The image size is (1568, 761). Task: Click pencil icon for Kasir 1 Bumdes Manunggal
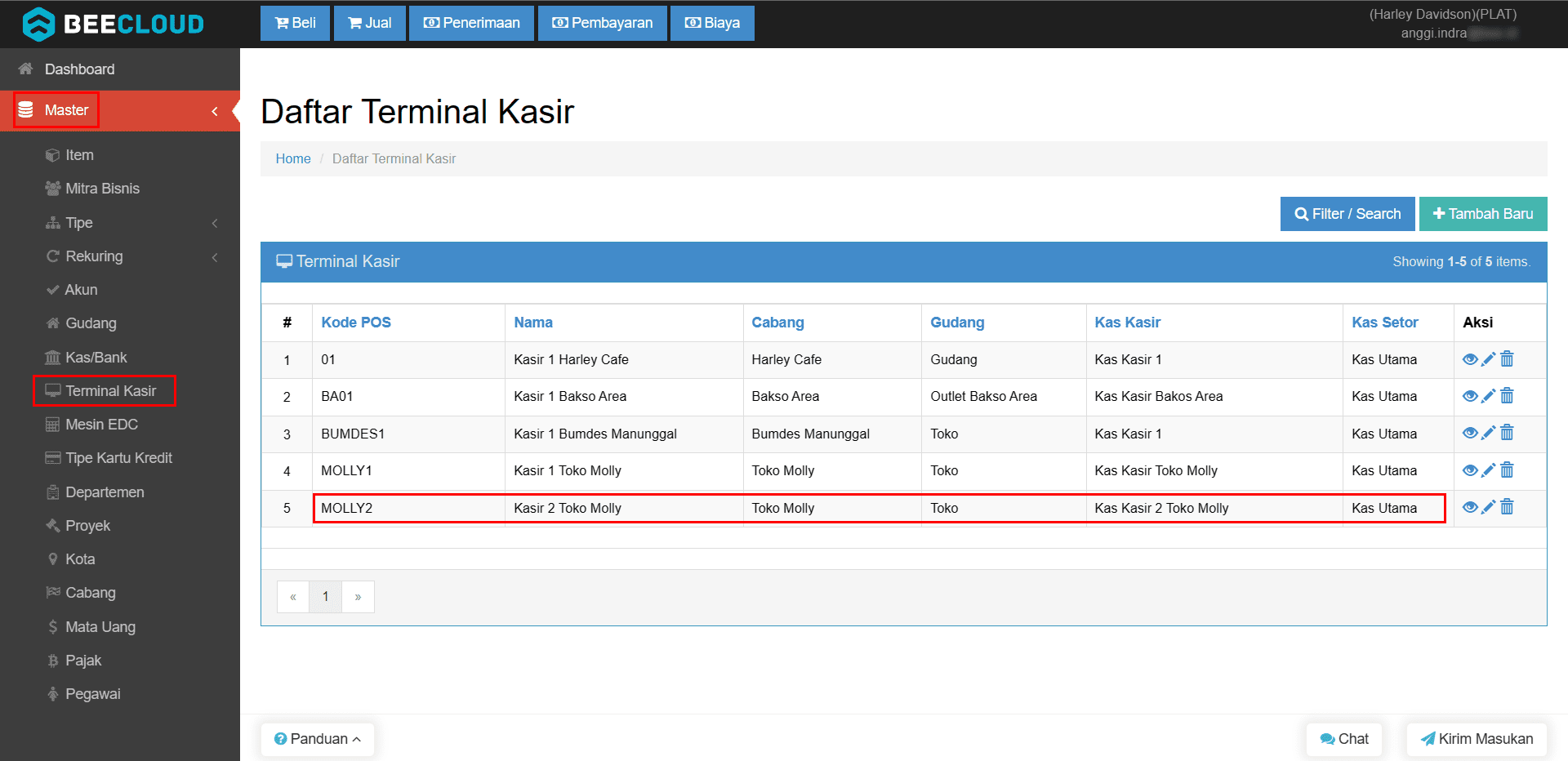click(1489, 433)
